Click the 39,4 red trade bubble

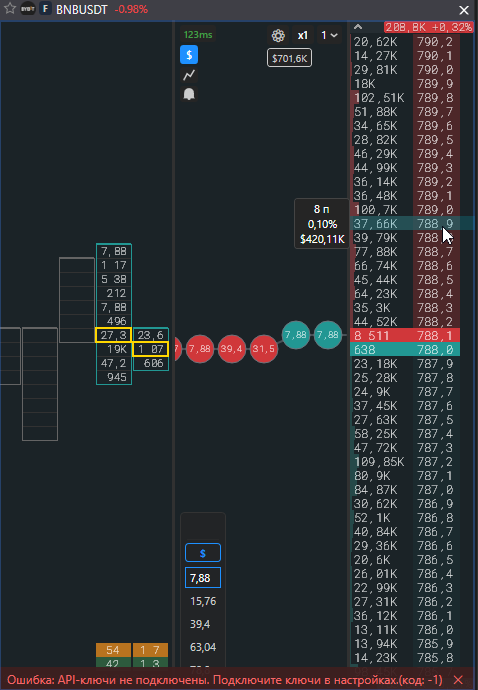click(x=232, y=349)
